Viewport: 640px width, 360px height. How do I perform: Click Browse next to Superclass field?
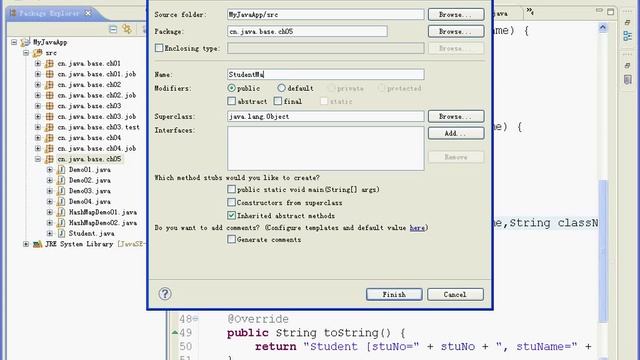click(x=456, y=116)
